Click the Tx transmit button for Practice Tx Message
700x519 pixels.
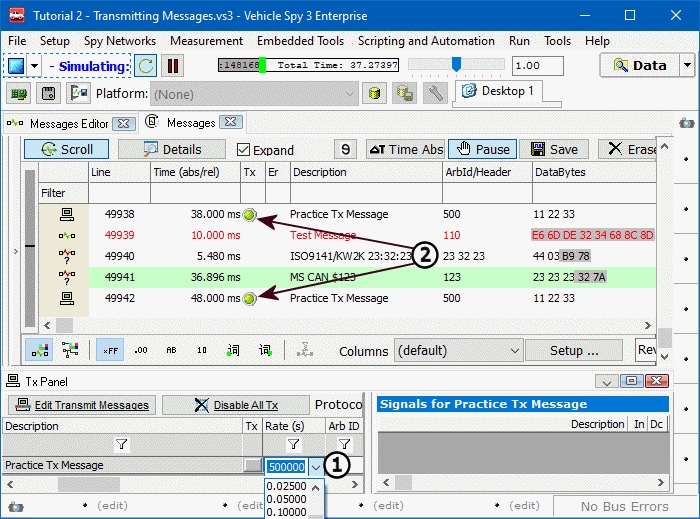[x=252, y=466]
